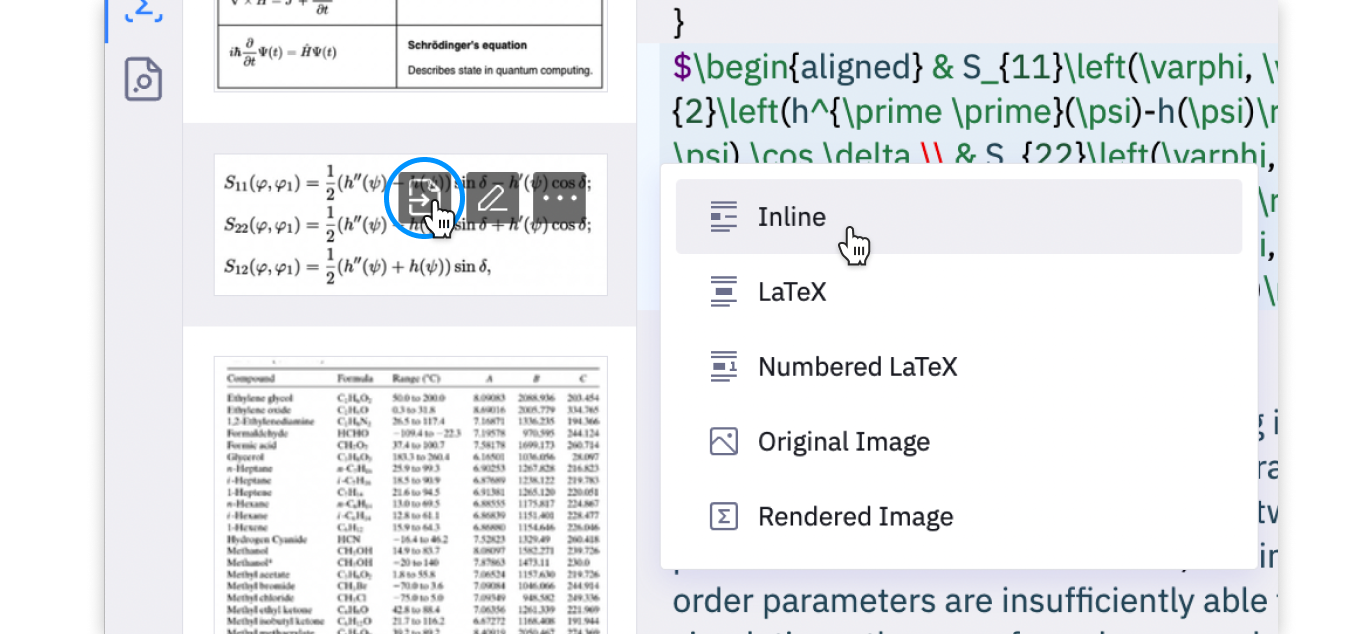
Task: Insert the snip as Rendered Image
Action: click(959, 517)
